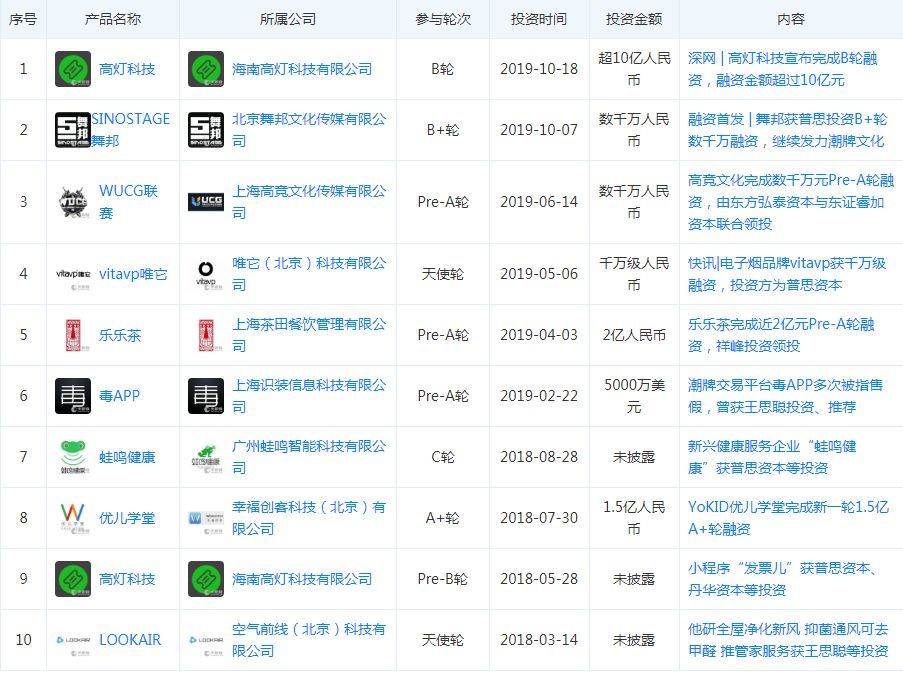Screen dimensions: 903x679
Task: Open the logo beside 上海茶田餐饮管理有限公司
Action: tap(207, 335)
